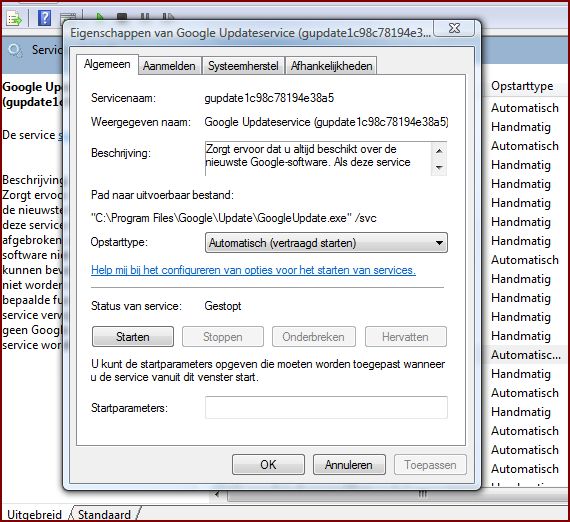Switch to Standaard view tab at bottom

(104, 515)
